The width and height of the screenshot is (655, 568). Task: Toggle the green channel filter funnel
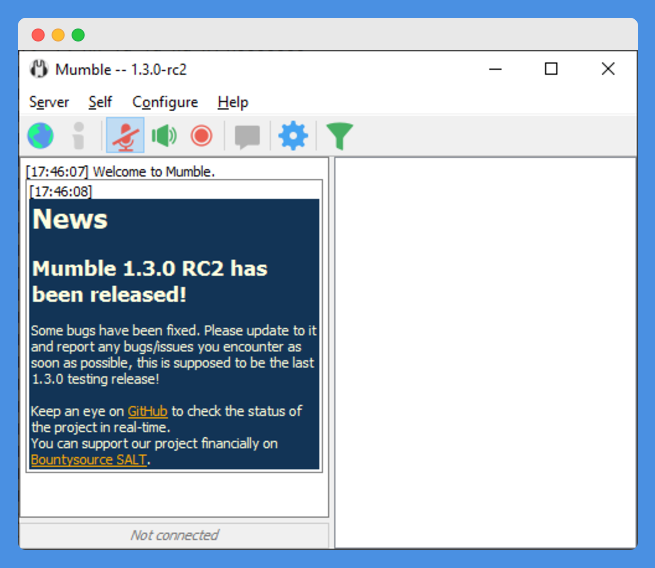pos(339,136)
